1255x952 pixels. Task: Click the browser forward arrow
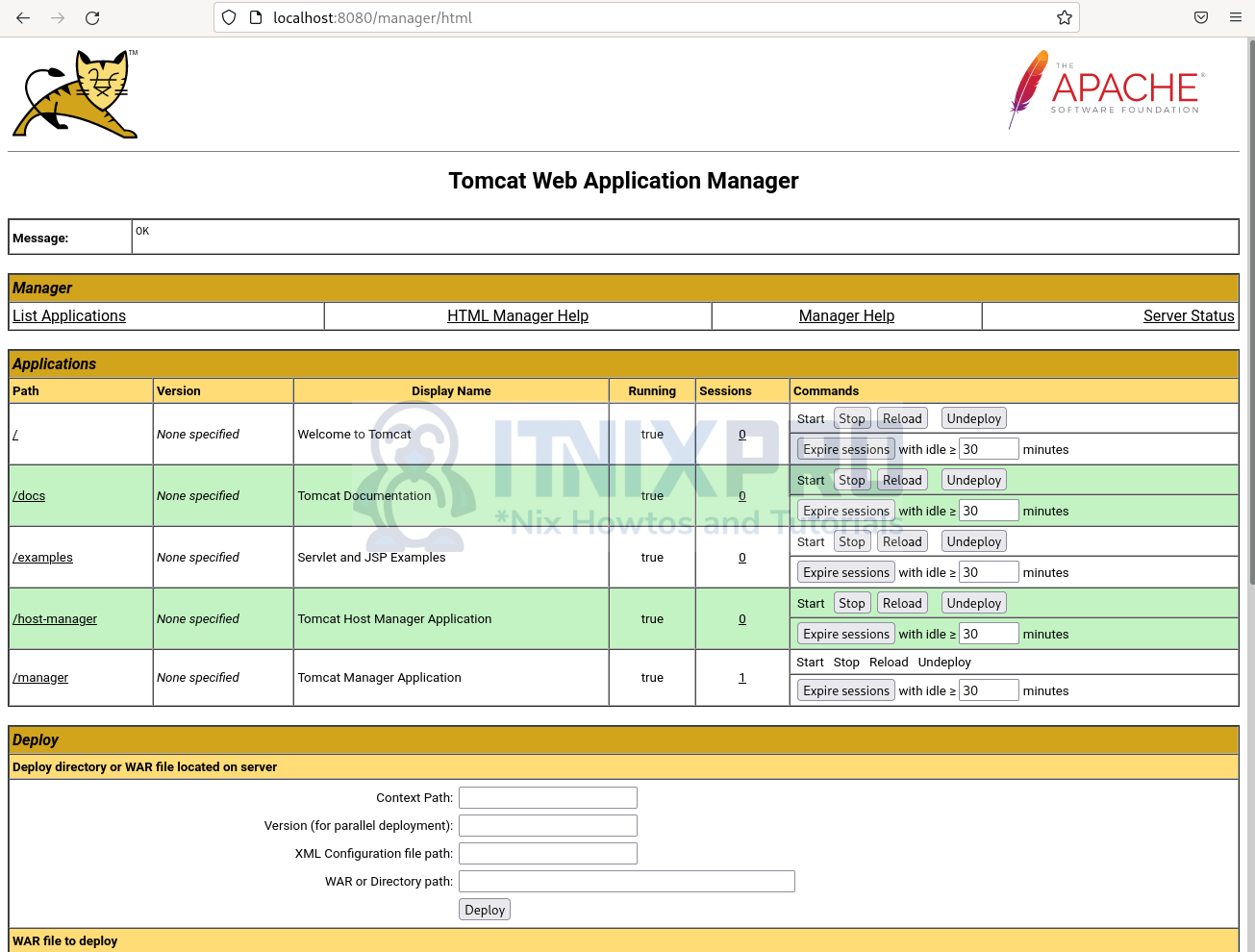[58, 17]
